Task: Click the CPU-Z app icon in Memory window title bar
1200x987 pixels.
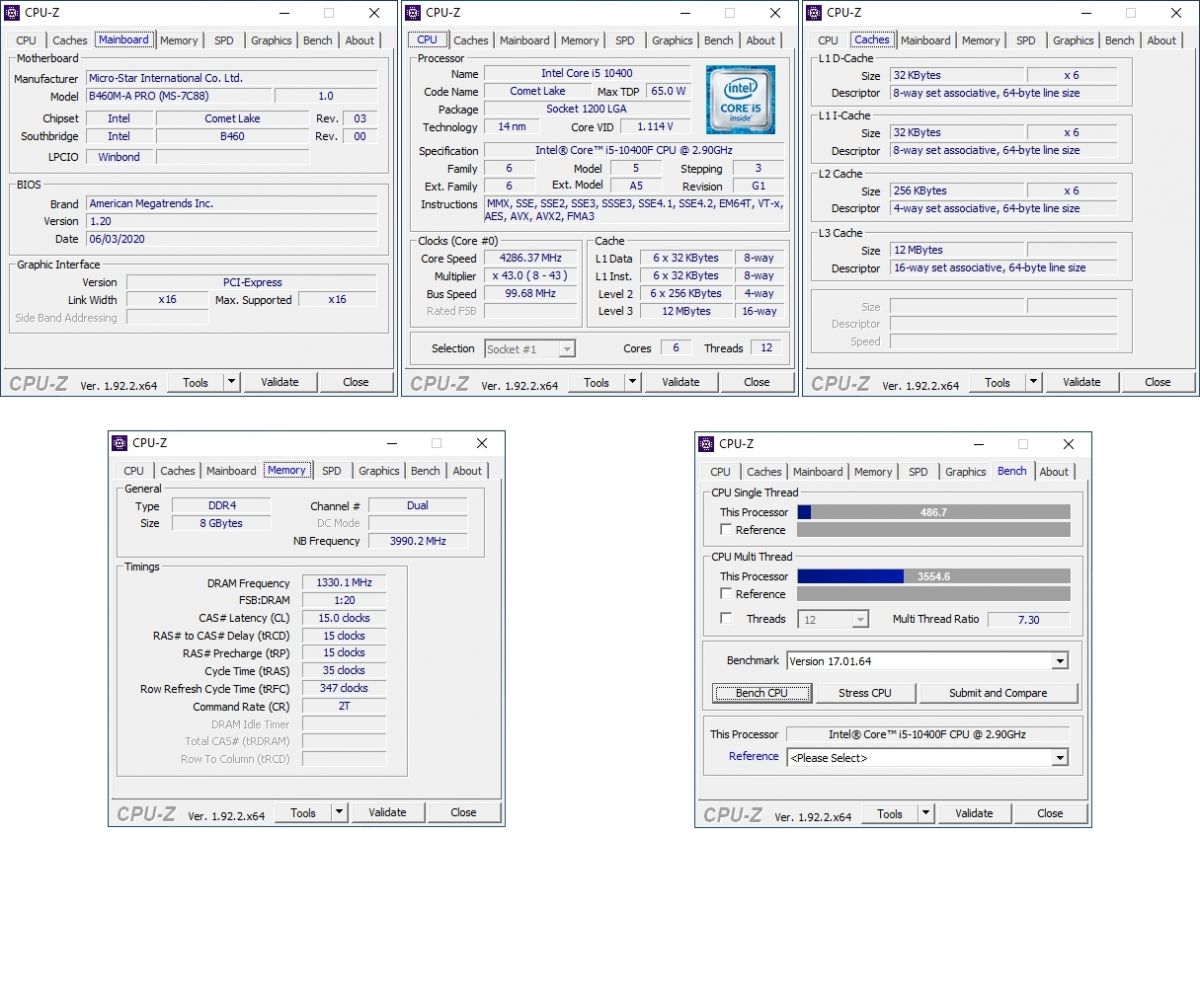Action: coord(120,443)
